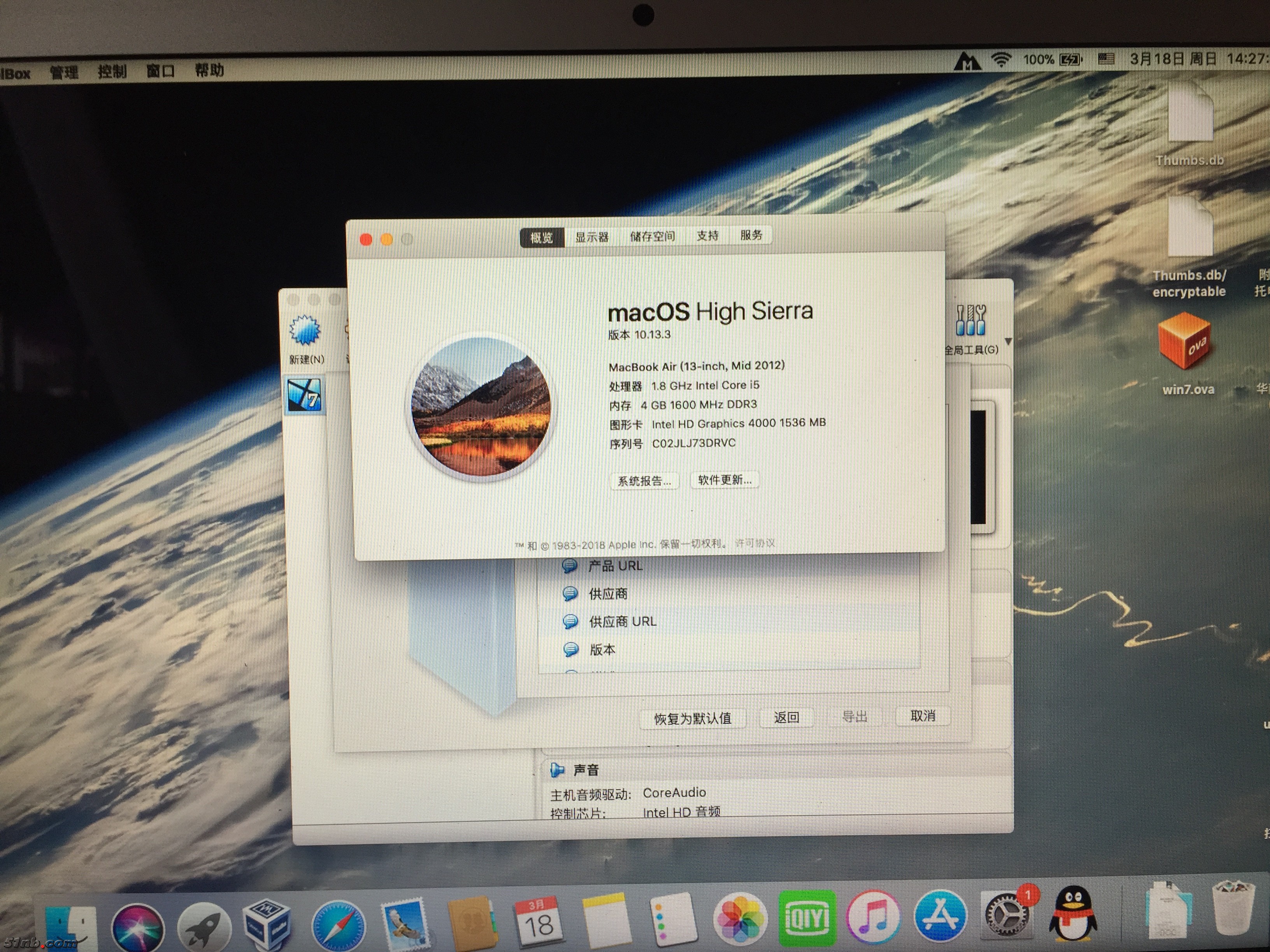The width and height of the screenshot is (1270, 952).
Task: Click the 返回 button
Action: 786,717
